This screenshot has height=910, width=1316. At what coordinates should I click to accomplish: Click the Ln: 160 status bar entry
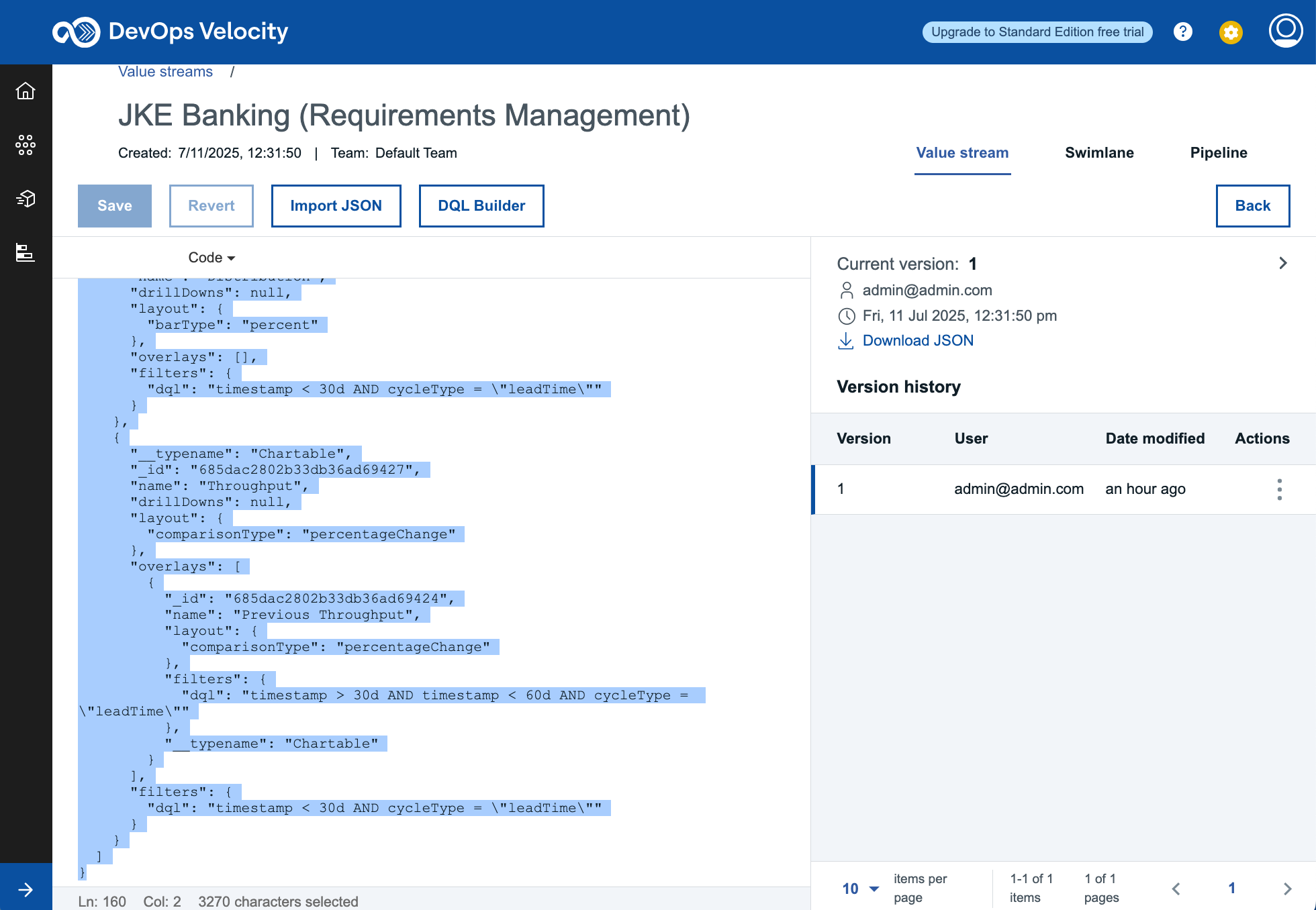tap(102, 901)
